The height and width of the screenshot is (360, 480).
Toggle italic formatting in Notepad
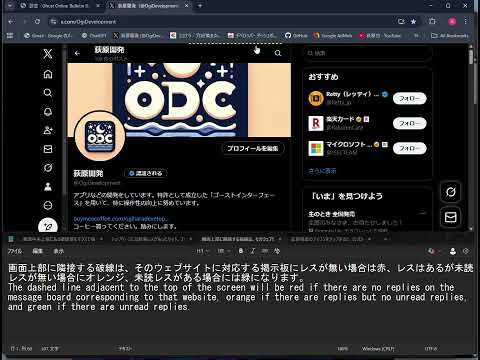tap(253, 251)
